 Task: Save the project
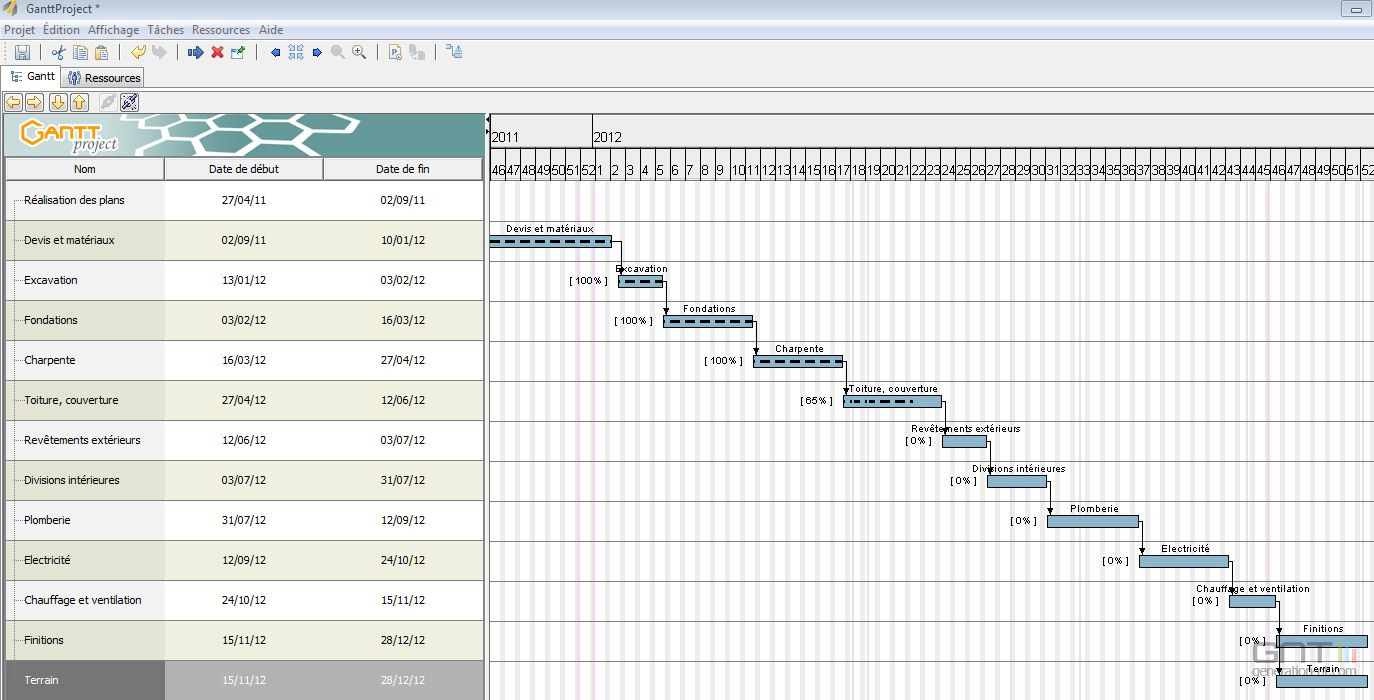pyautogui.click(x=23, y=52)
